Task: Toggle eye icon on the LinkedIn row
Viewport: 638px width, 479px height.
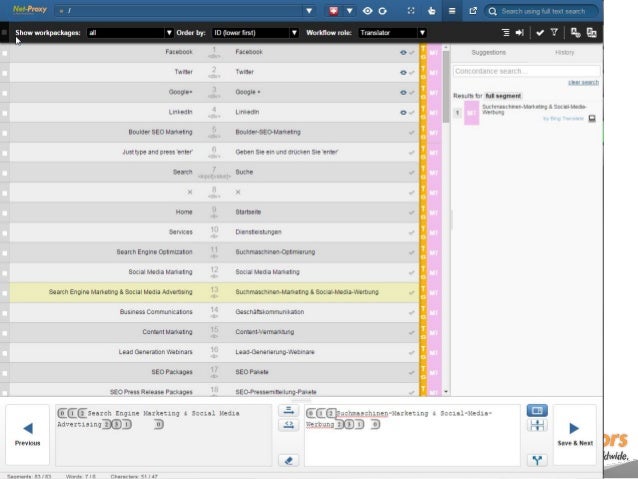Action: [403, 111]
